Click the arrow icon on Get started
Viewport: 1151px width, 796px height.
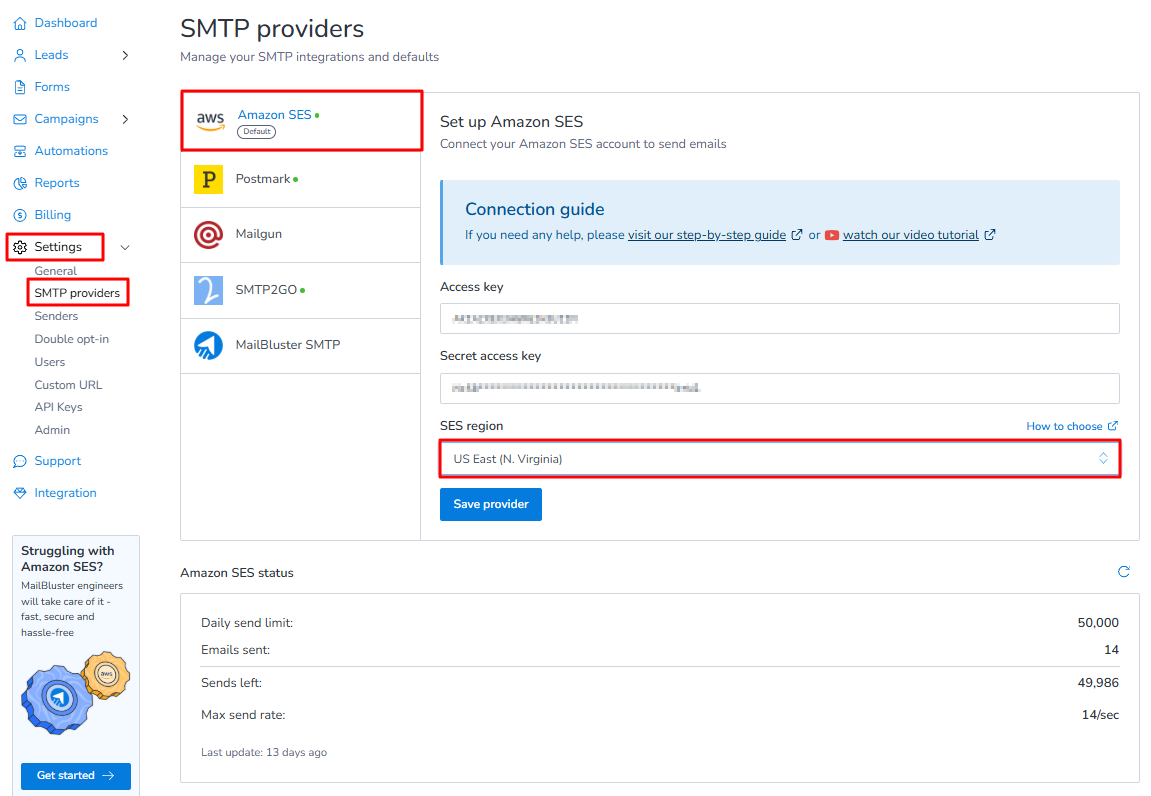[x=108, y=775]
